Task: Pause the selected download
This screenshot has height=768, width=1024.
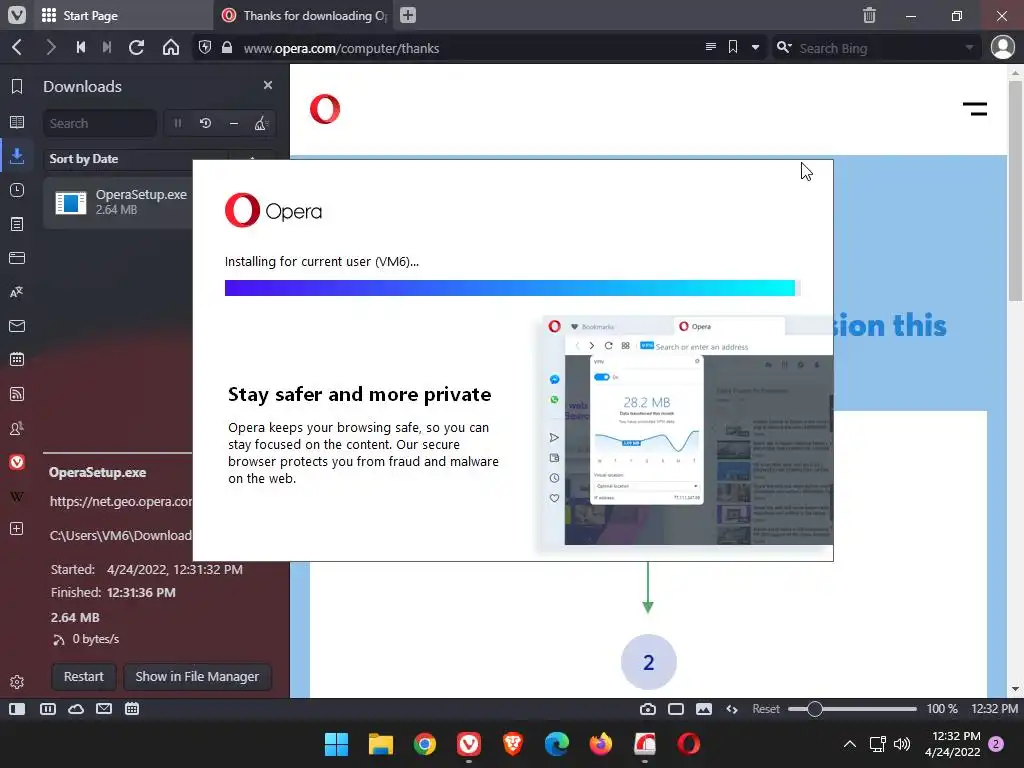Action: tap(178, 123)
